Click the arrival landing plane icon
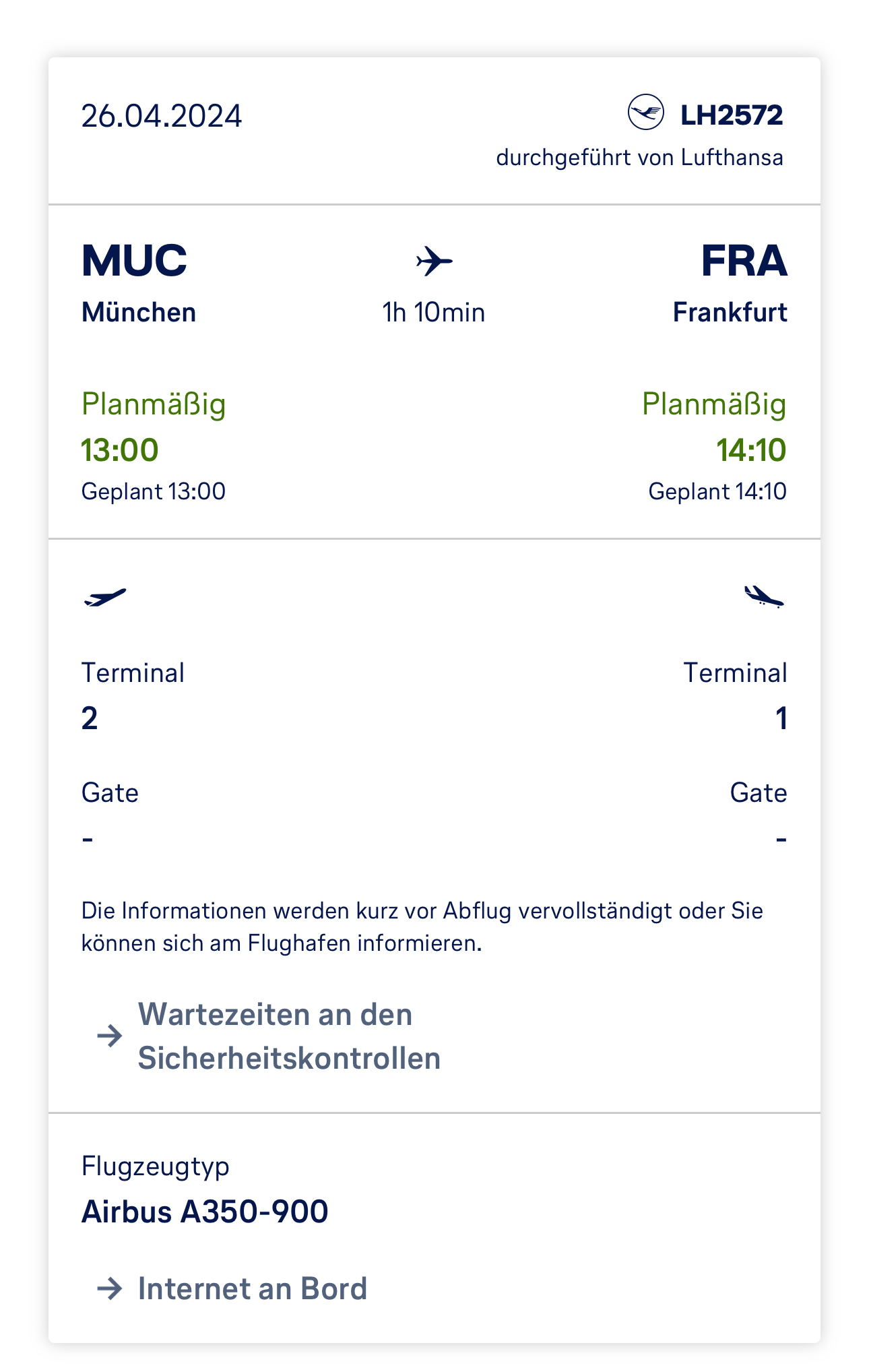This screenshot has width=869, height=1372. pyautogui.click(x=763, y=596)
